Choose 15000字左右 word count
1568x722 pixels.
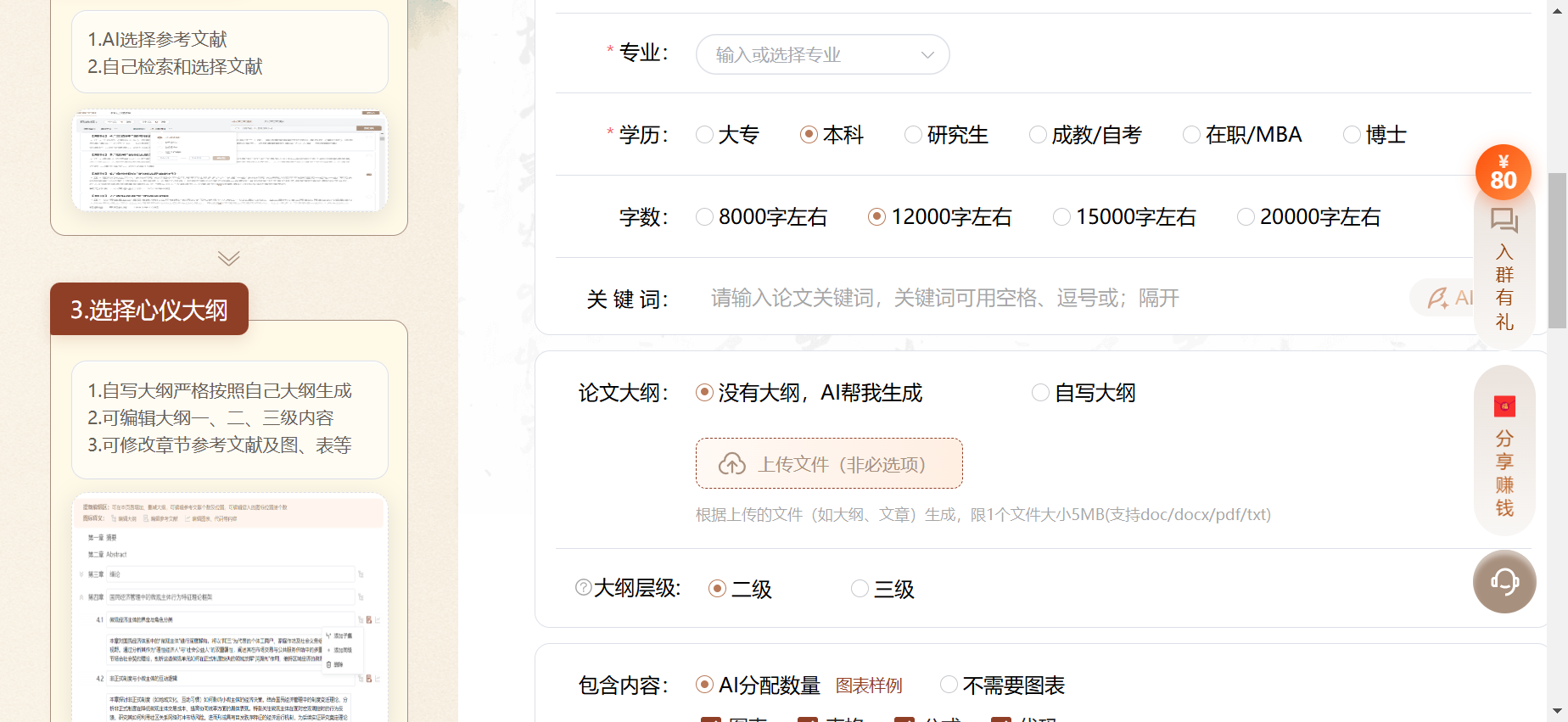[1061, 217]
